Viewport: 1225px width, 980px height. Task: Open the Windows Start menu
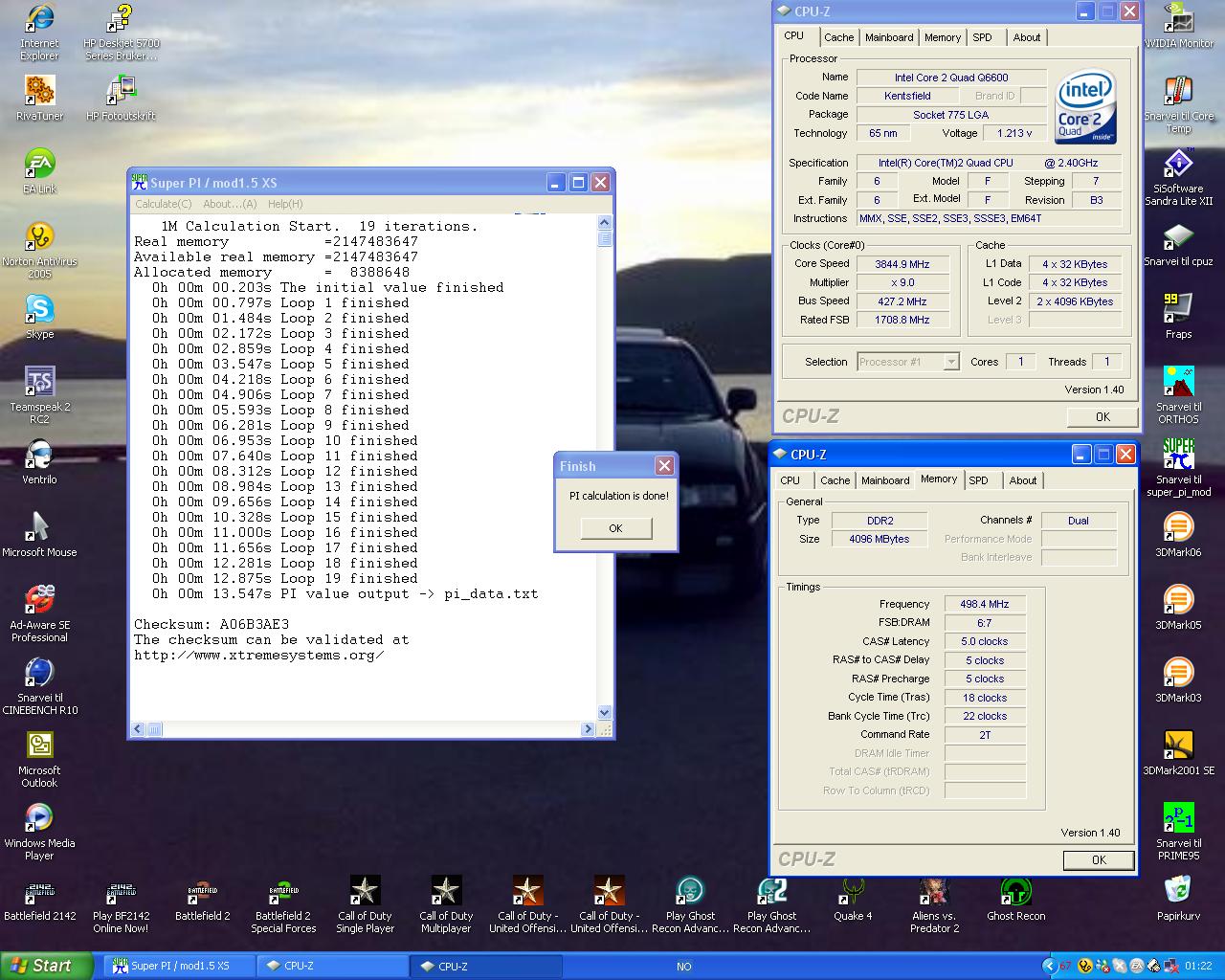46,966
